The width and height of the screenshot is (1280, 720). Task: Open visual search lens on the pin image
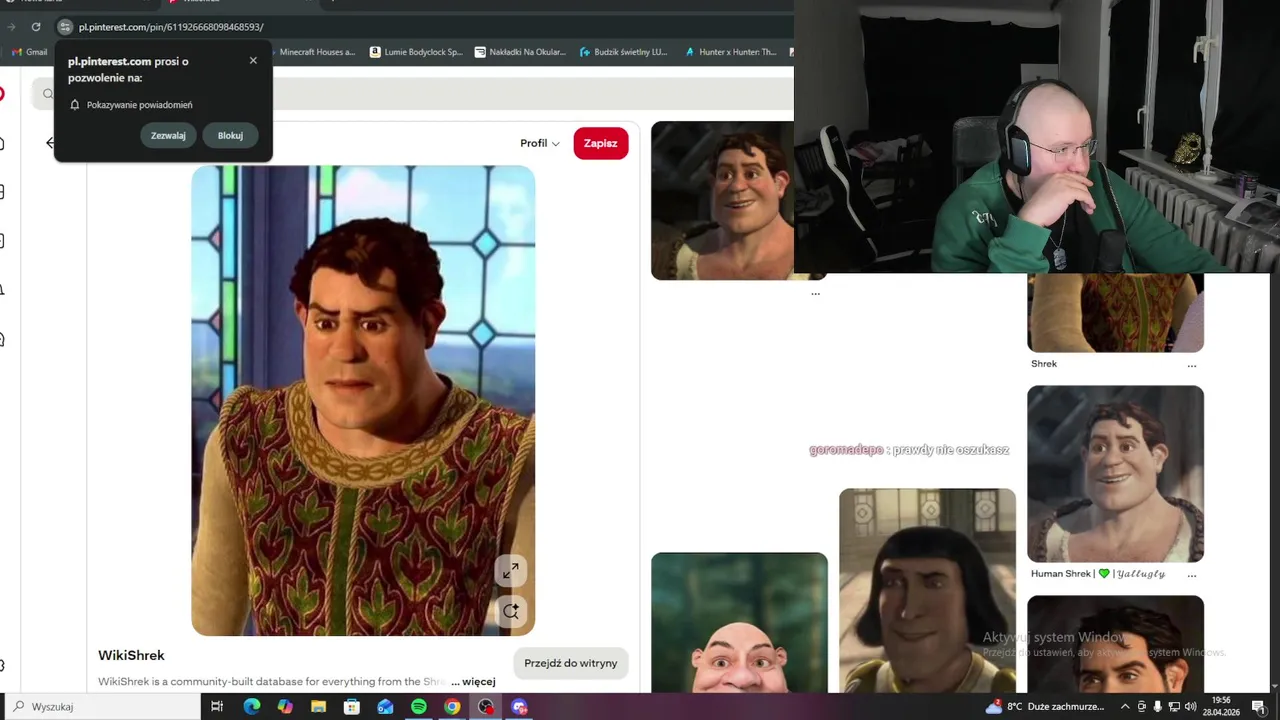511,611
